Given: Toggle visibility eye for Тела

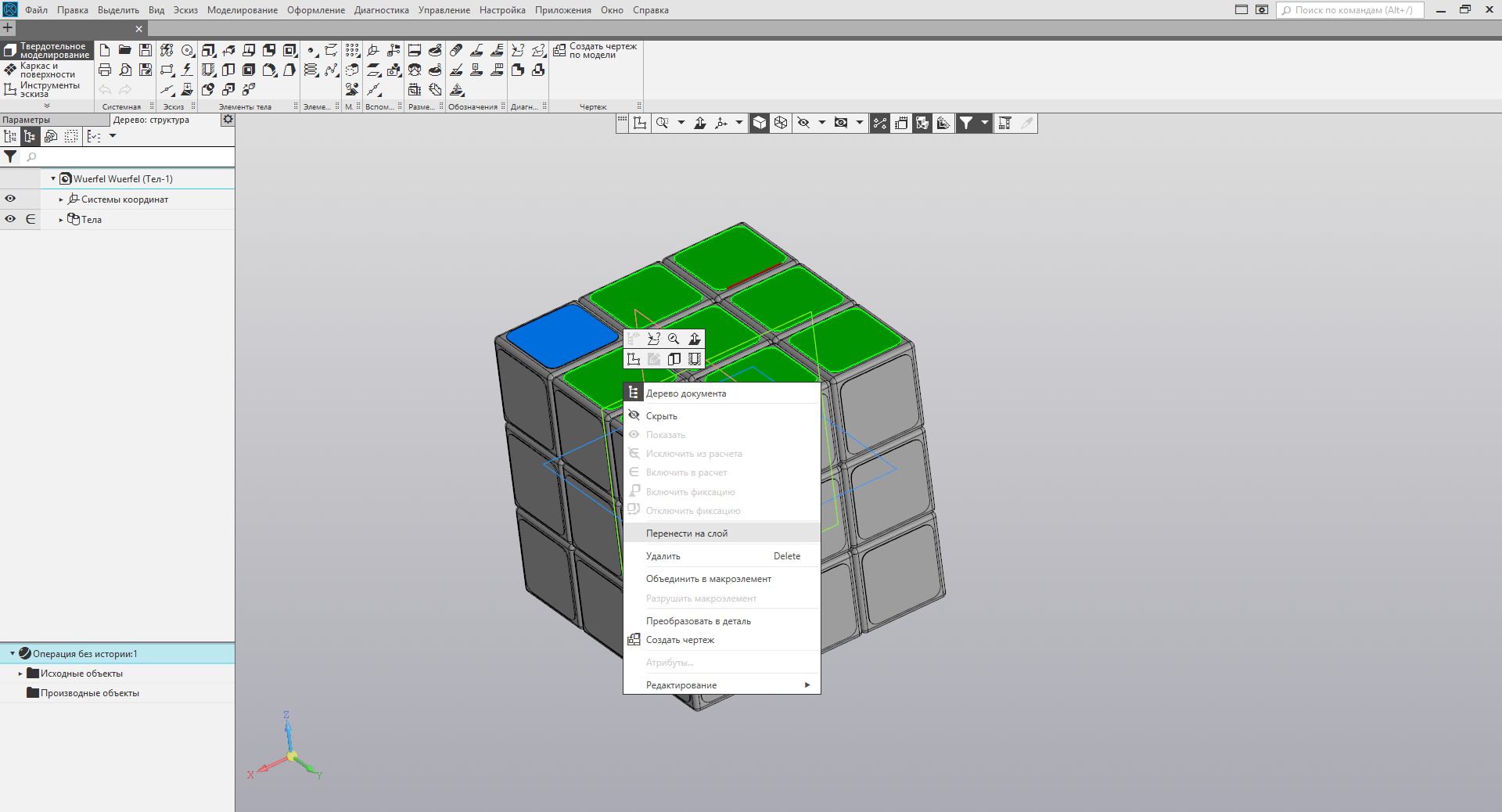Looking at the screenshot, I should 10,219.
